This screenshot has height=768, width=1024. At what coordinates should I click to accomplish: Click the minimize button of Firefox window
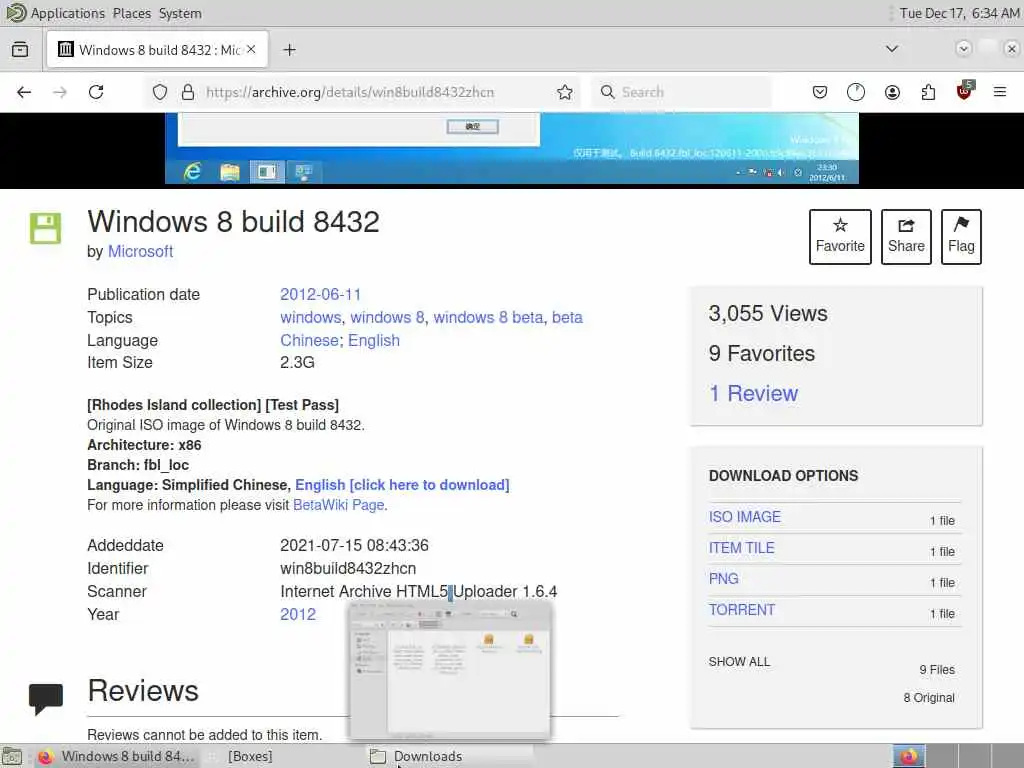963,49
